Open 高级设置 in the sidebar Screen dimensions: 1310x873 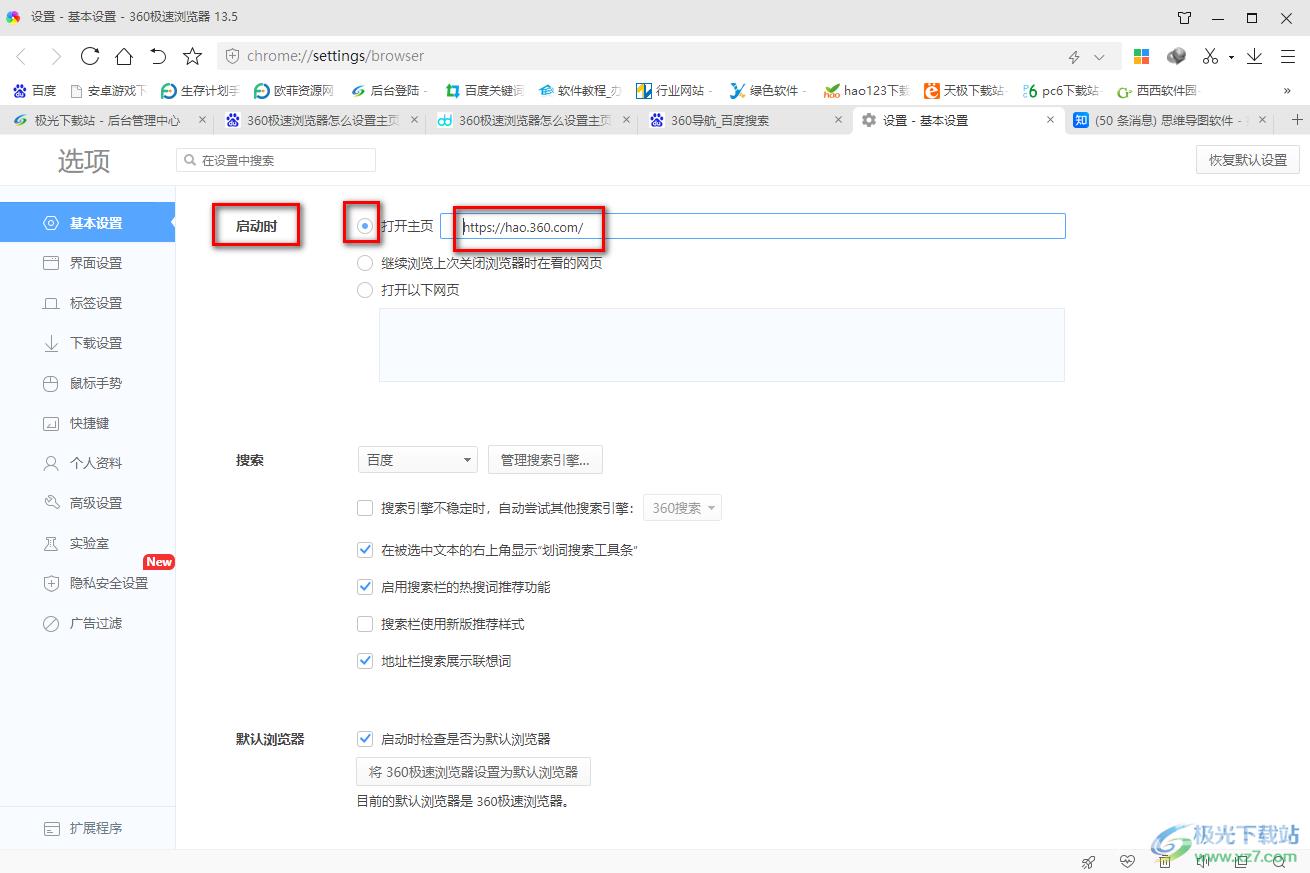87,503
